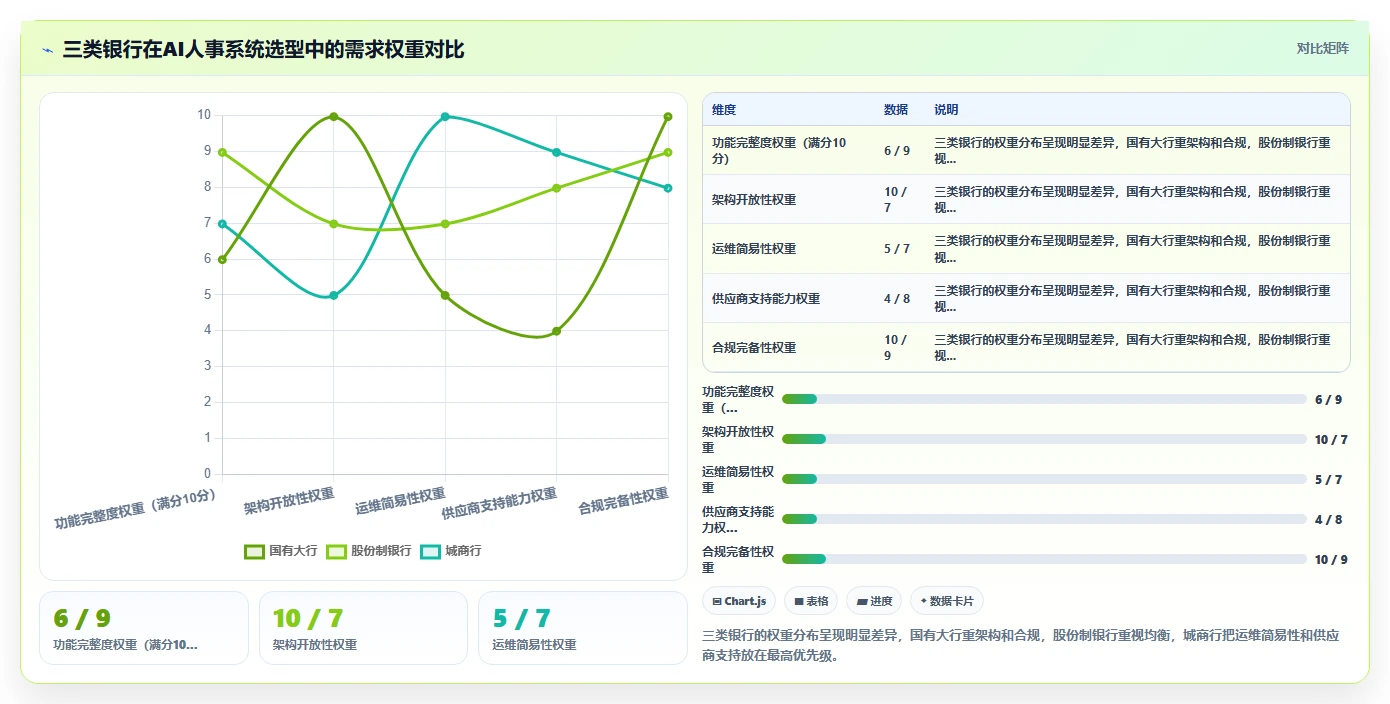Click the 合规完备性权重 progress bar
This screenshot has height=704, width=1390.
(1044, 559)
